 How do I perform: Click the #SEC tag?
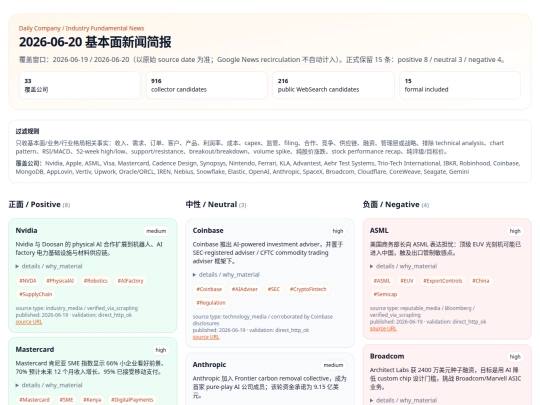(x=274, y=289)
